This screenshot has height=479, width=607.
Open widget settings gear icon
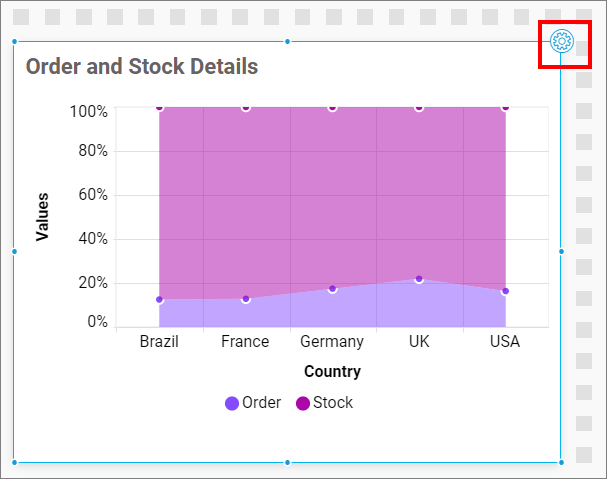coord(561,42)
